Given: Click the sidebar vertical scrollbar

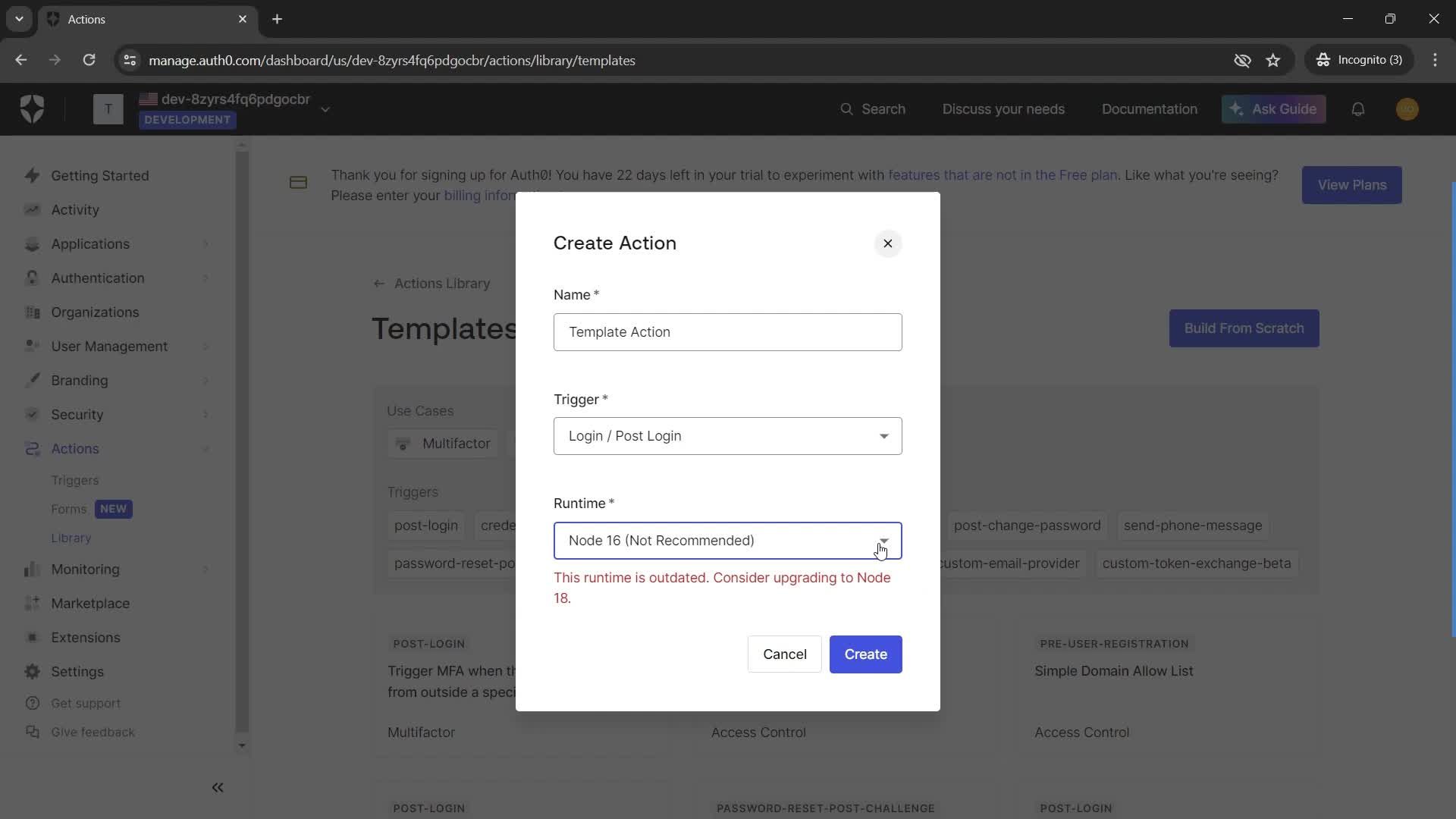Looking at the screenshot, I should (x=242, y=444).
